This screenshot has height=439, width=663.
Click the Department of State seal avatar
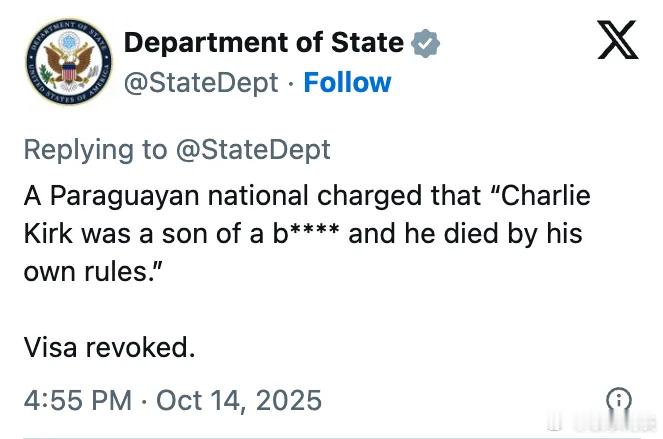pyautogui.click(x=68, y=63)
